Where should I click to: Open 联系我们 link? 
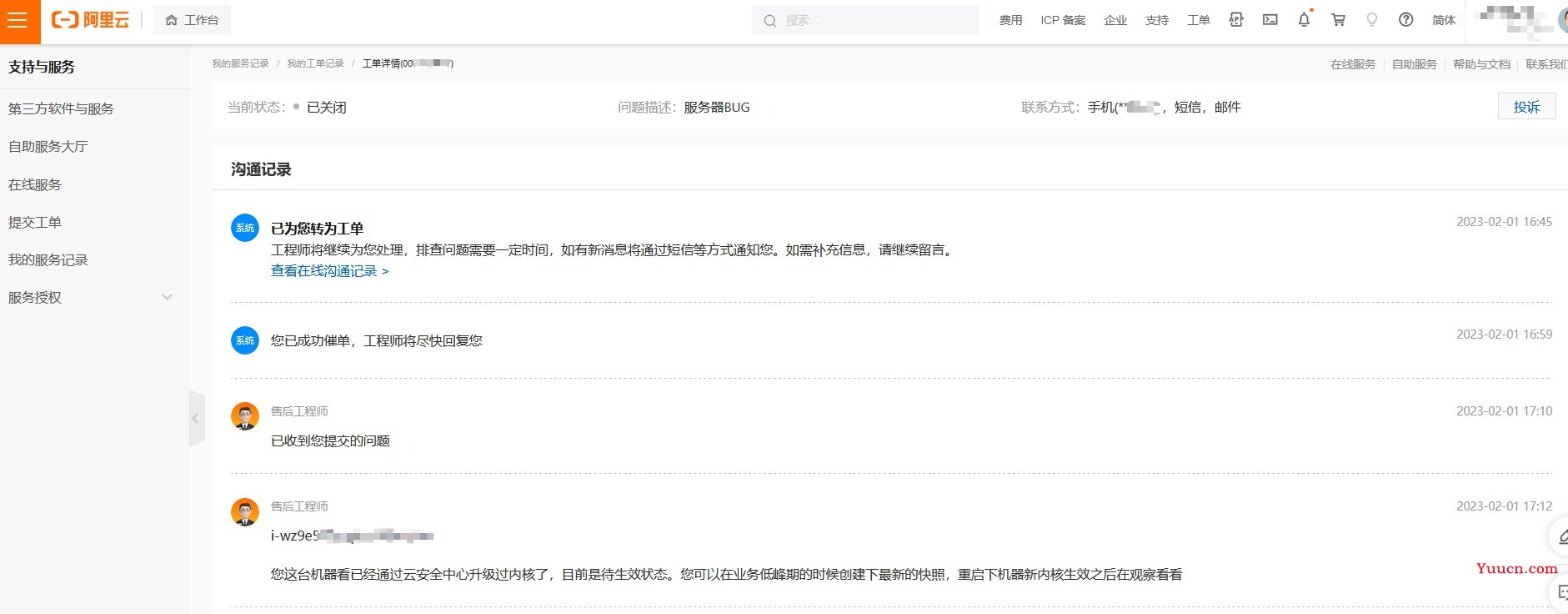tap(1547, 64)
